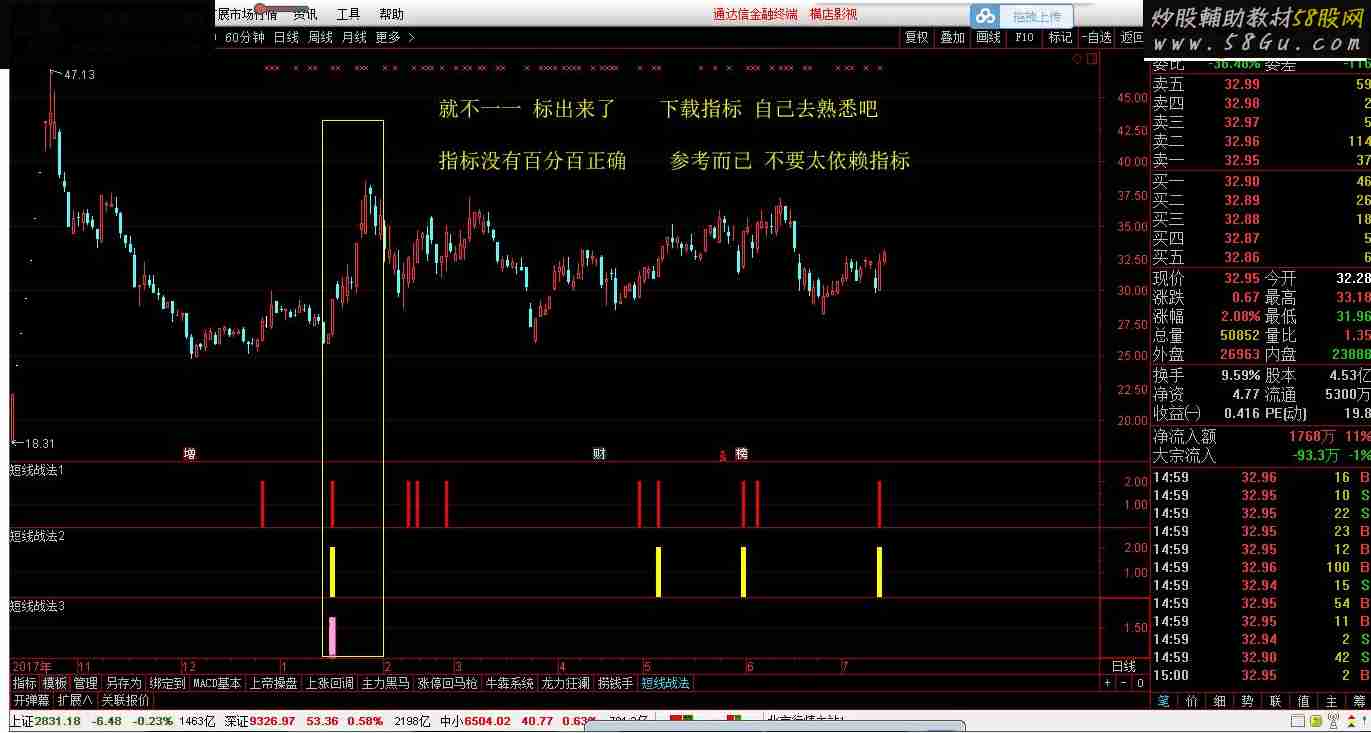Click the 日线 label at chart corner
Screen dimensions: 1371x733
(x=1124, y=666)
